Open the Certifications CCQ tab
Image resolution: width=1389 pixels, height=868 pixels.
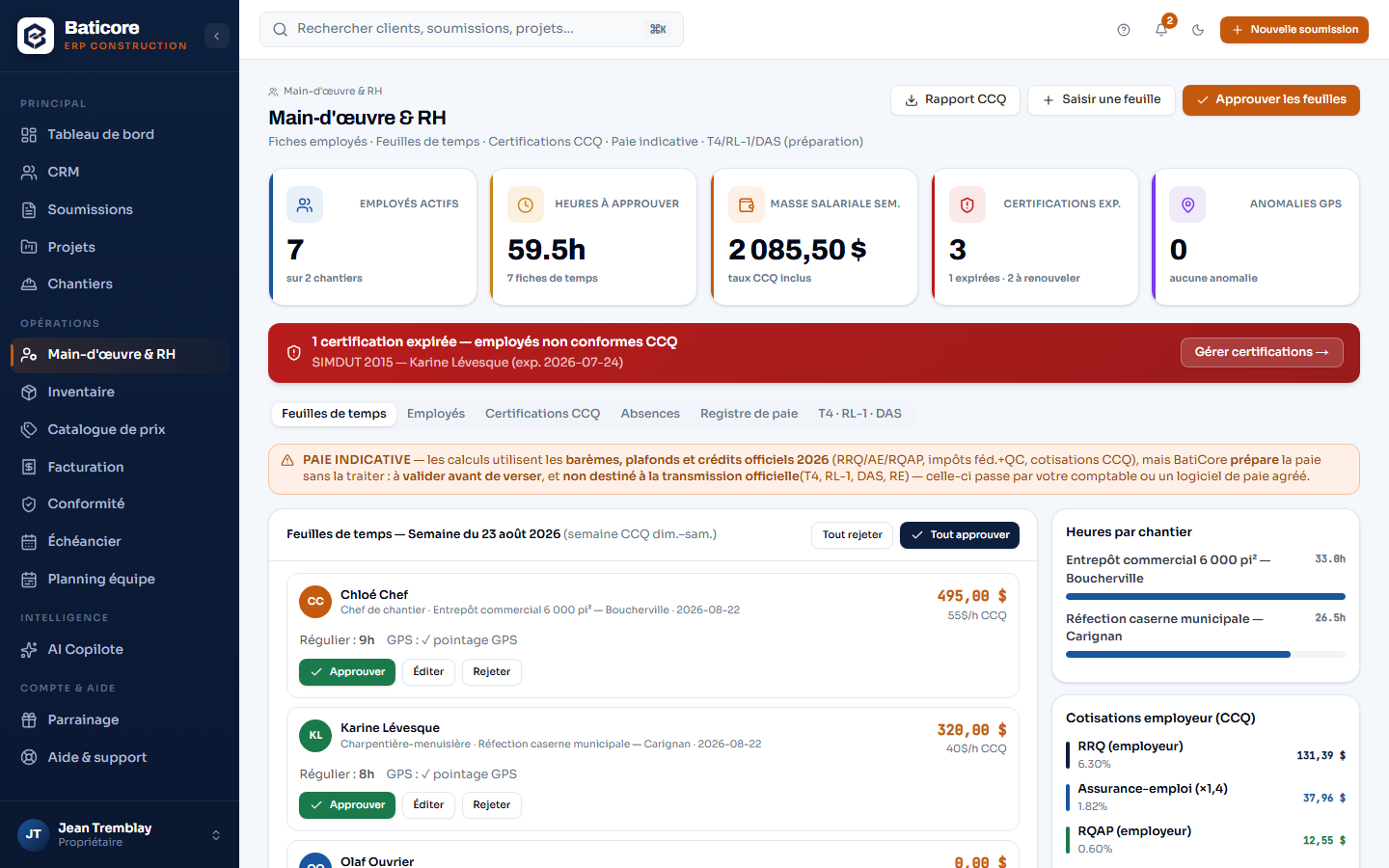point(542,414)
